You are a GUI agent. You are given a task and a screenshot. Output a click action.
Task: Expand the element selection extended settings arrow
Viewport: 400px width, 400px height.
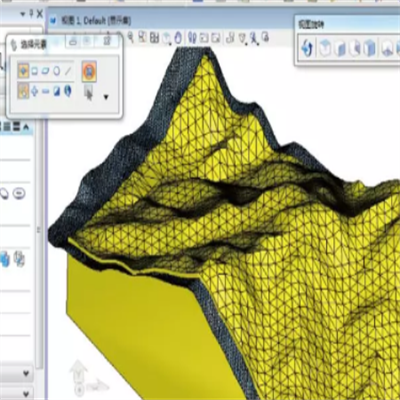pos(106,97)
